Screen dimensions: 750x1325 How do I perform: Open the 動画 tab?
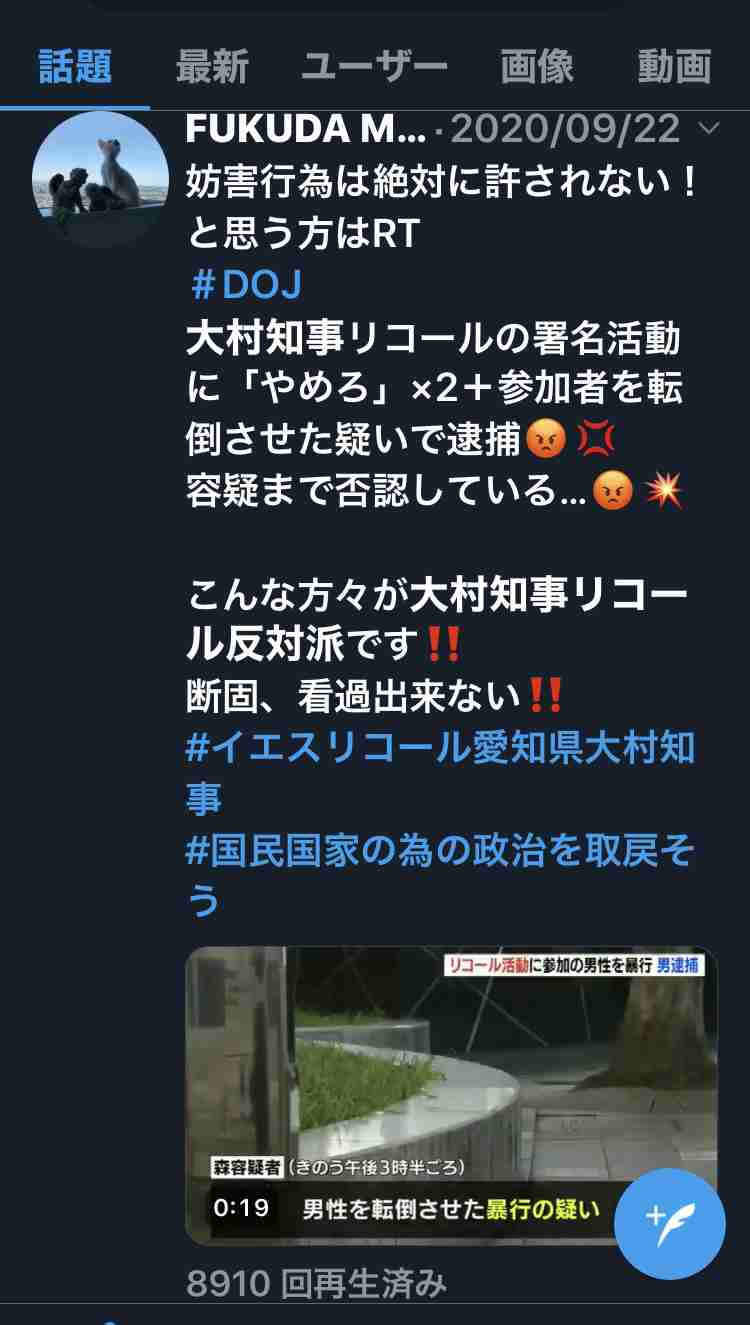674,67
